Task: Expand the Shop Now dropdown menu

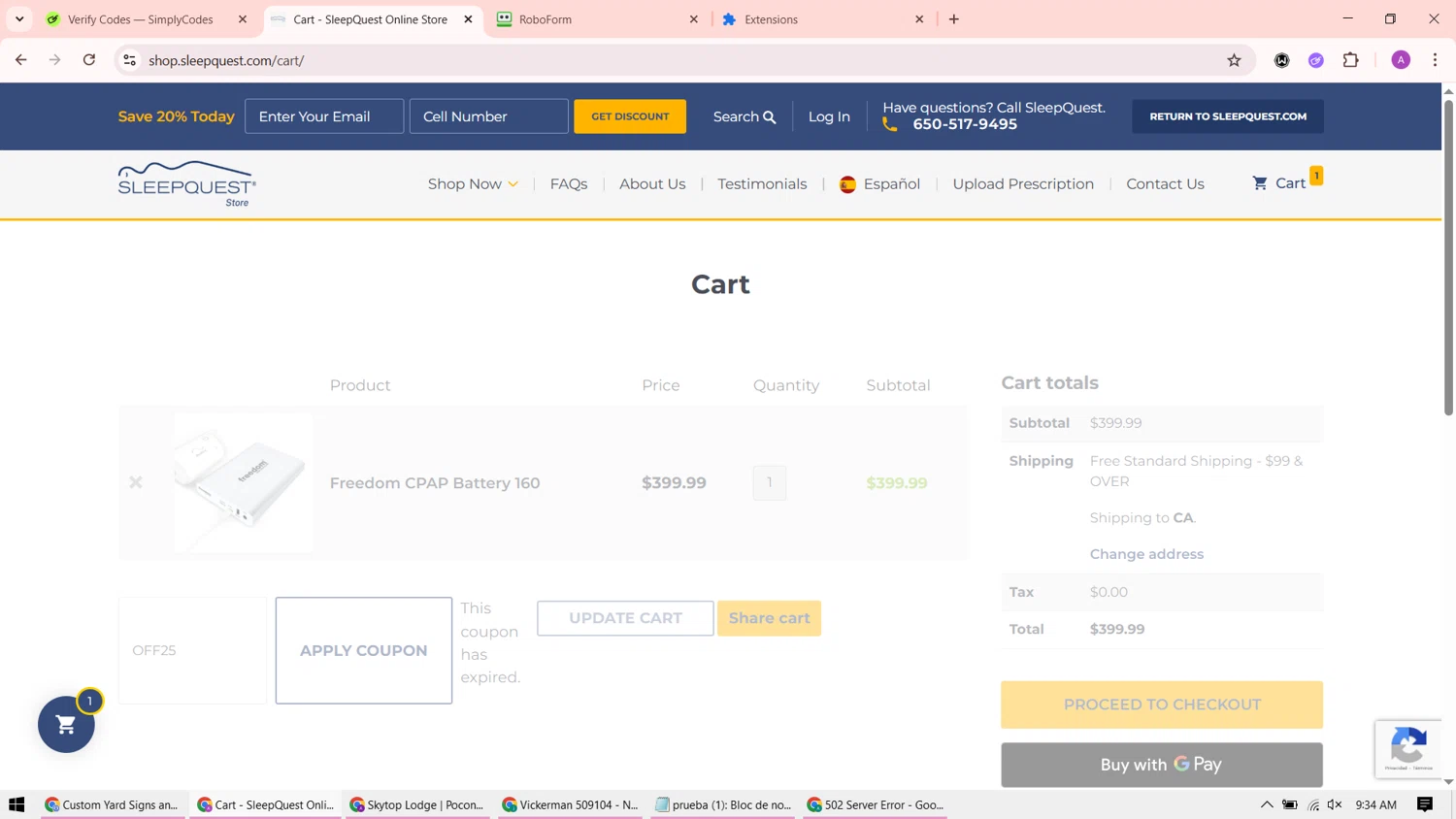Action: tap(473, 184)
